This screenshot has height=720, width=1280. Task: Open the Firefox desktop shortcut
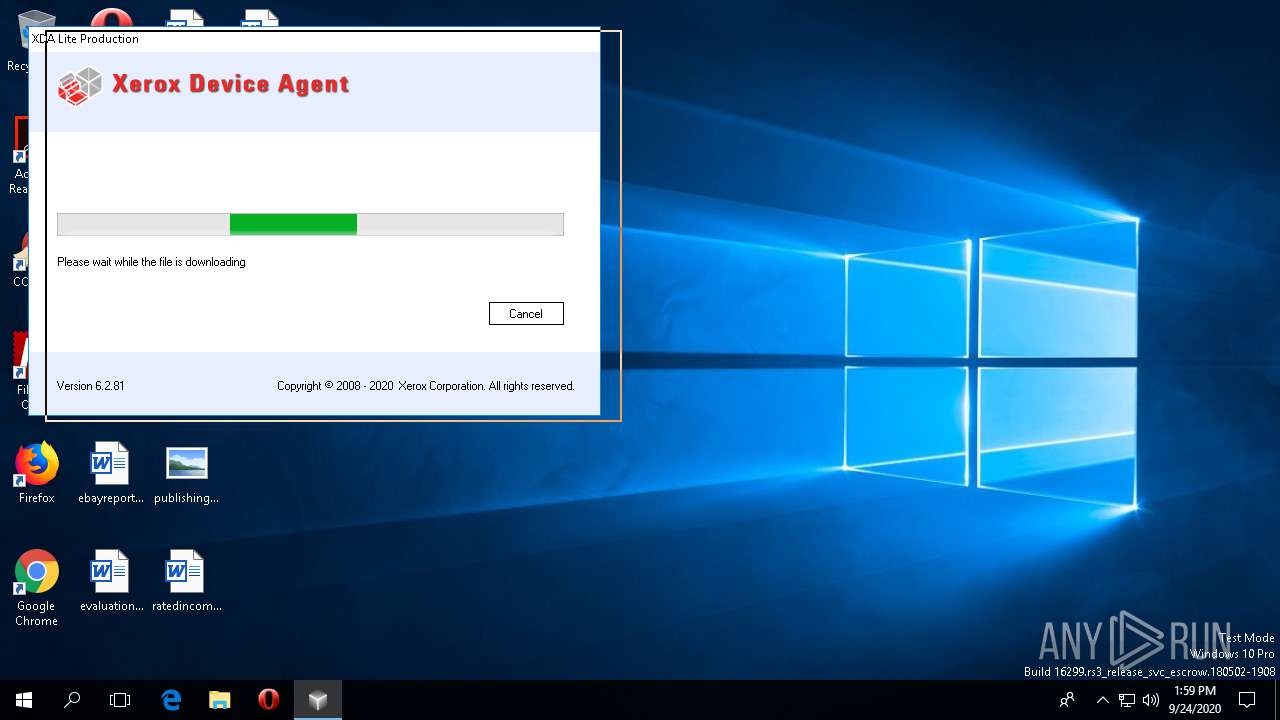click(36, 474)
